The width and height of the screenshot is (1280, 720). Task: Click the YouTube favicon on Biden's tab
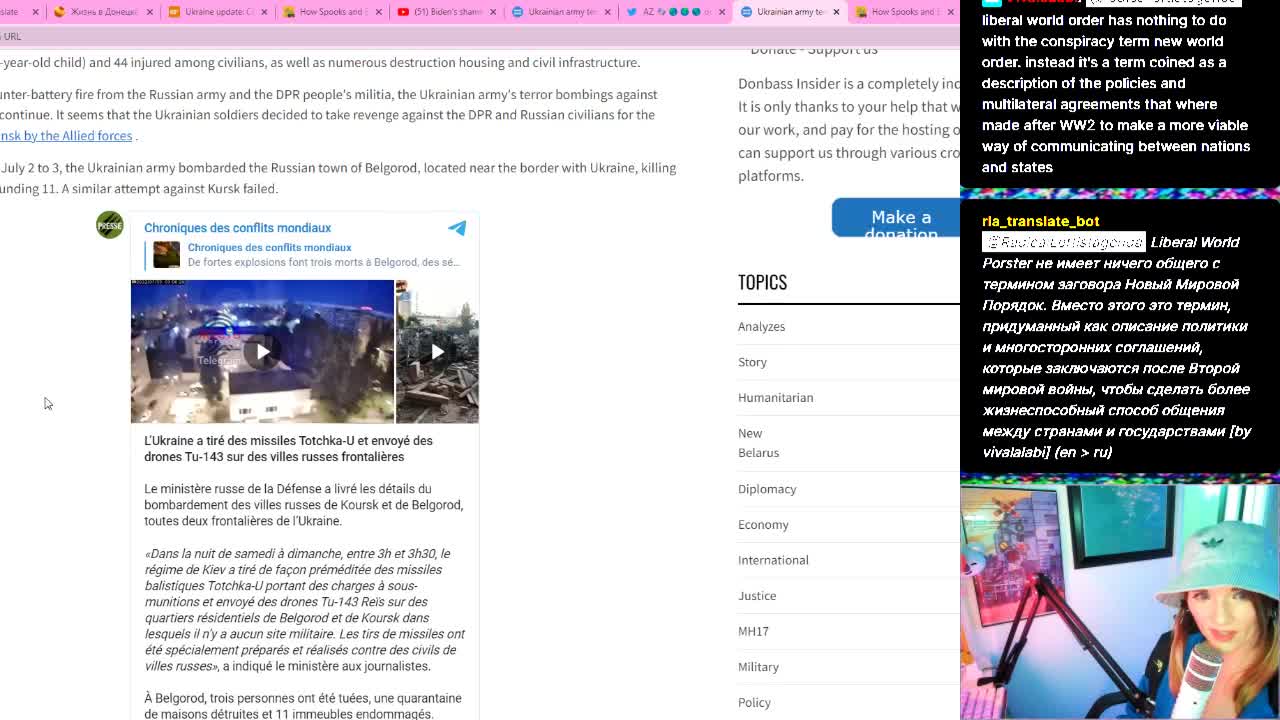[x=403, y=12]
